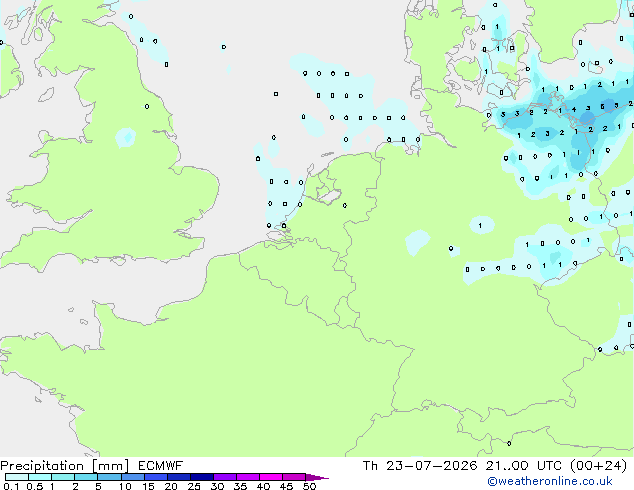Click the legend label '50'
Viewport: 634px width, 490px height.
pyautogui.click(x=309, y=486)
